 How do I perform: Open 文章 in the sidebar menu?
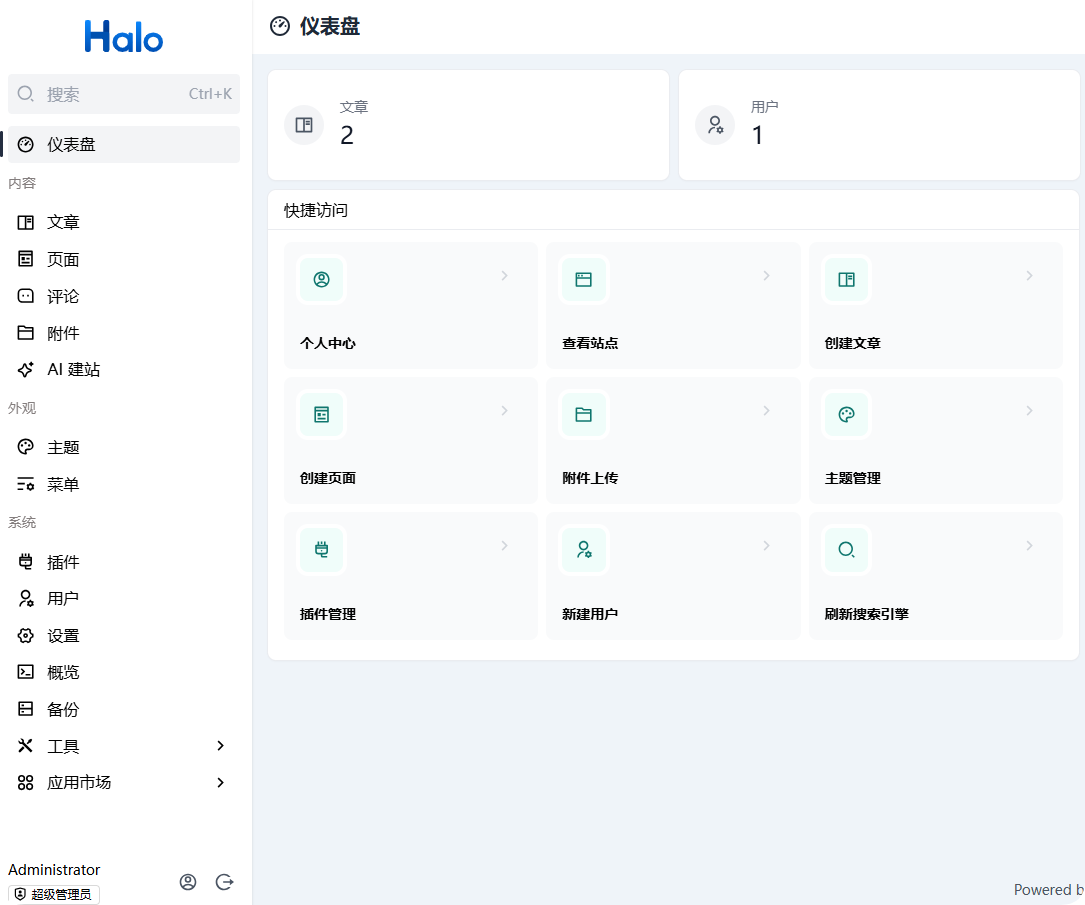pos(63,223)
